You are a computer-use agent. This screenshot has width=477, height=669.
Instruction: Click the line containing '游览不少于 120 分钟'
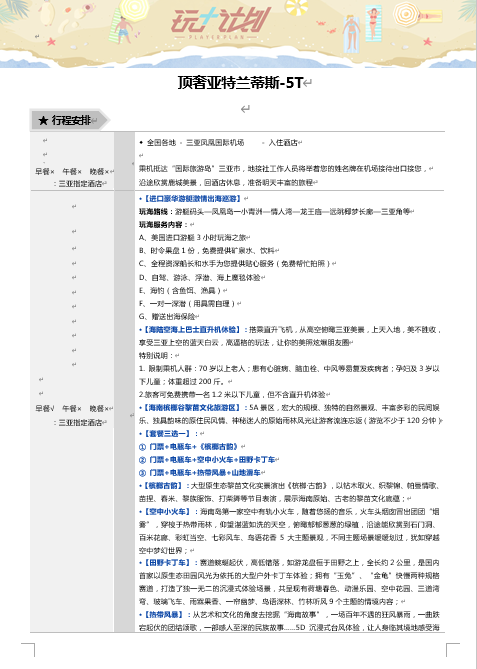(290, 421)
